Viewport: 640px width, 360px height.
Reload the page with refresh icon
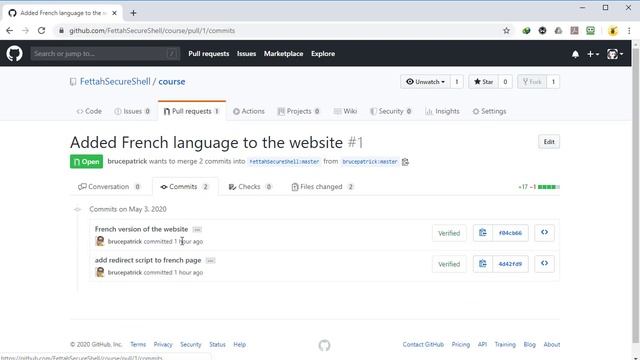pyautogui.click(x=41, y=31)
